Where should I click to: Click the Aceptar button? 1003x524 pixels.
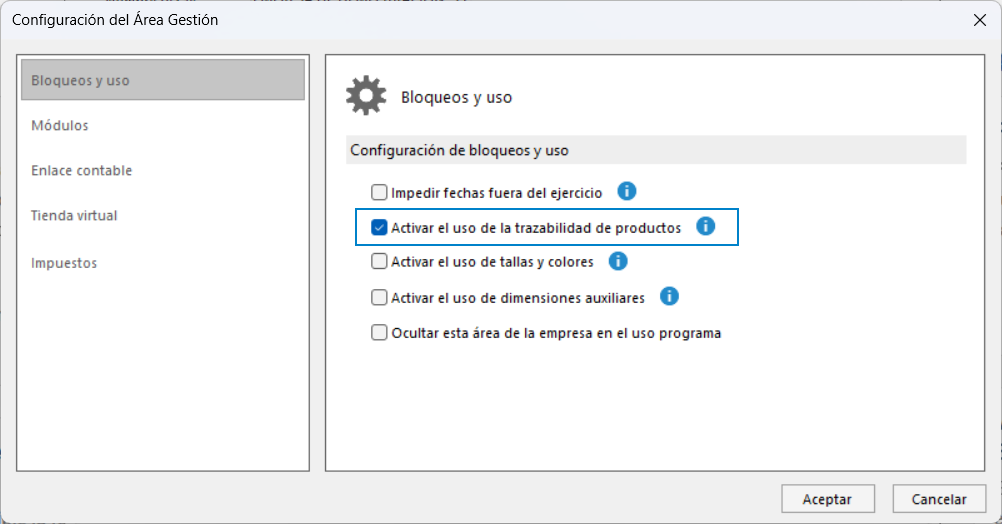(x=828, y=499)
